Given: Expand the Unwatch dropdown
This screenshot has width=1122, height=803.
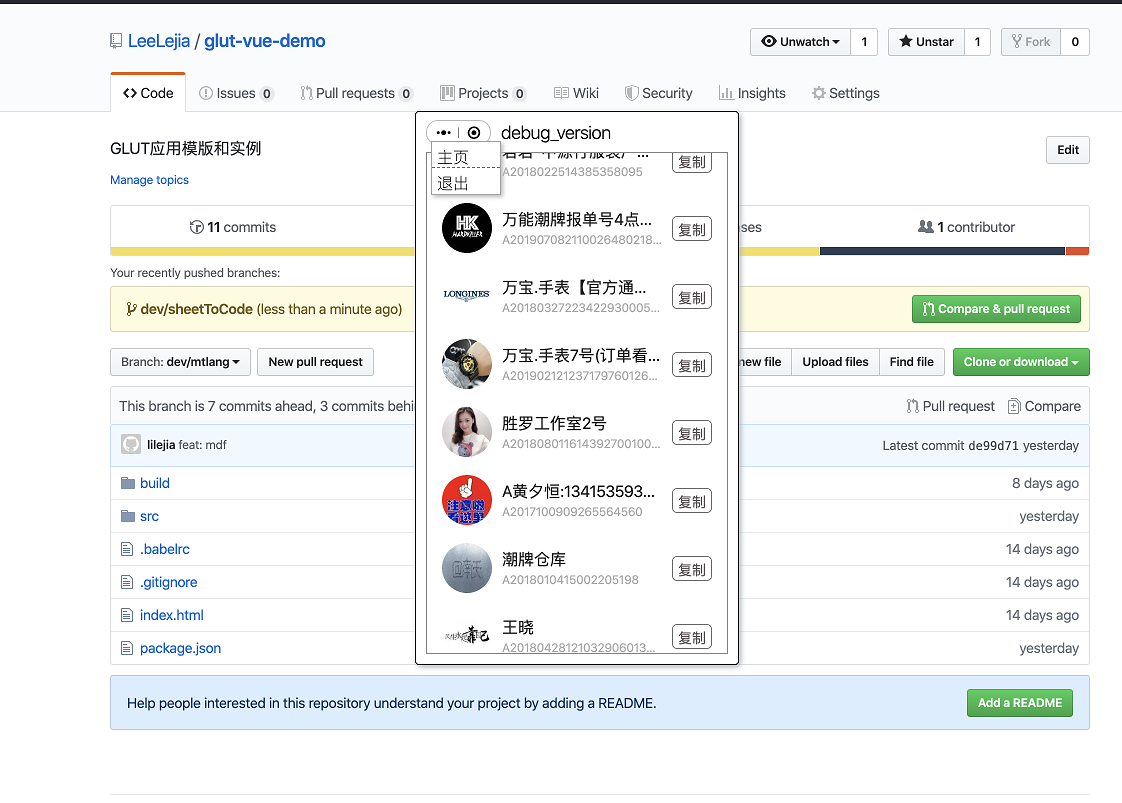Looking at the screenshot, I should click(x=800, y=42).
